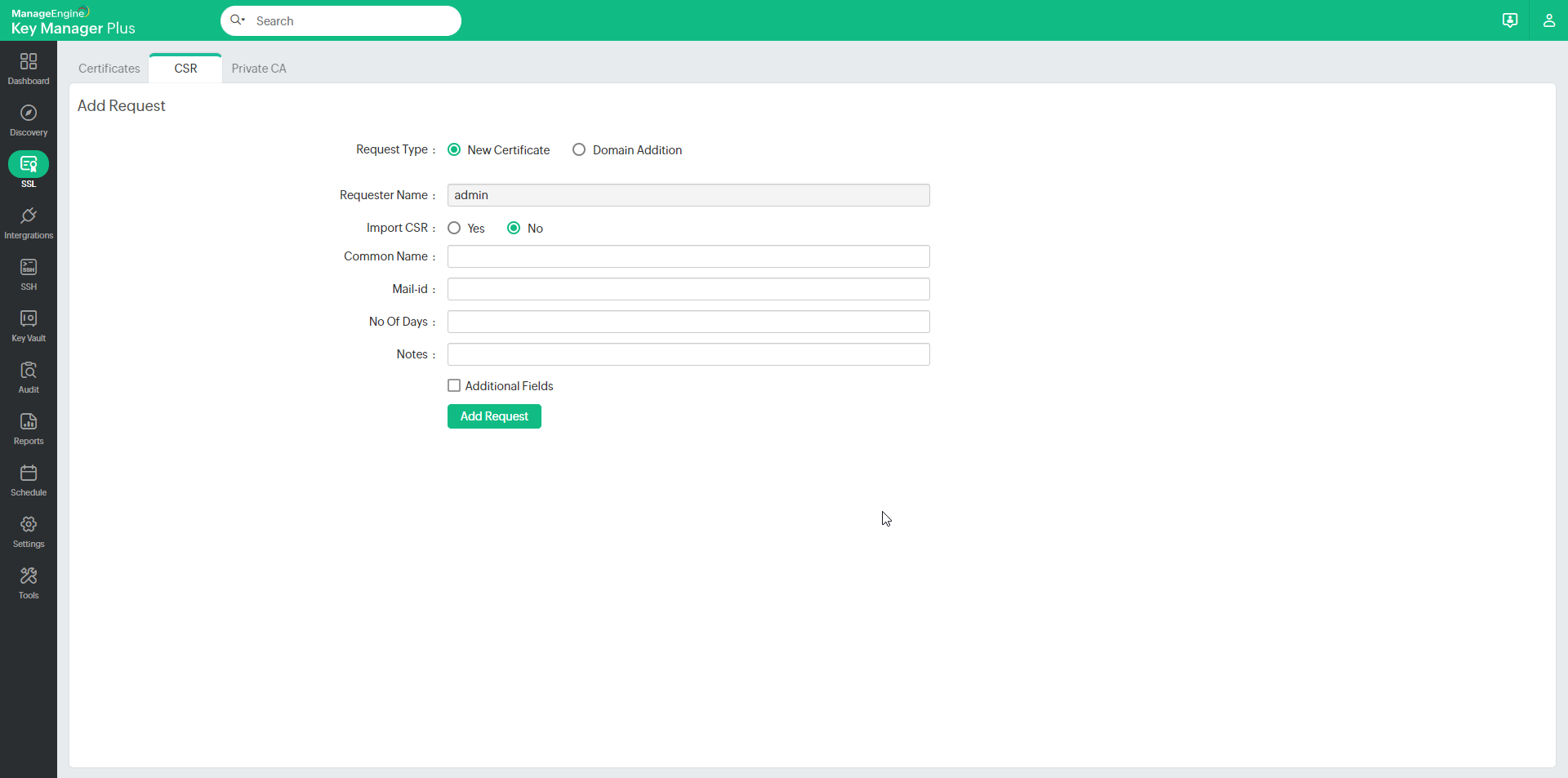Select the Domain Addition radio button

[579, 149]
